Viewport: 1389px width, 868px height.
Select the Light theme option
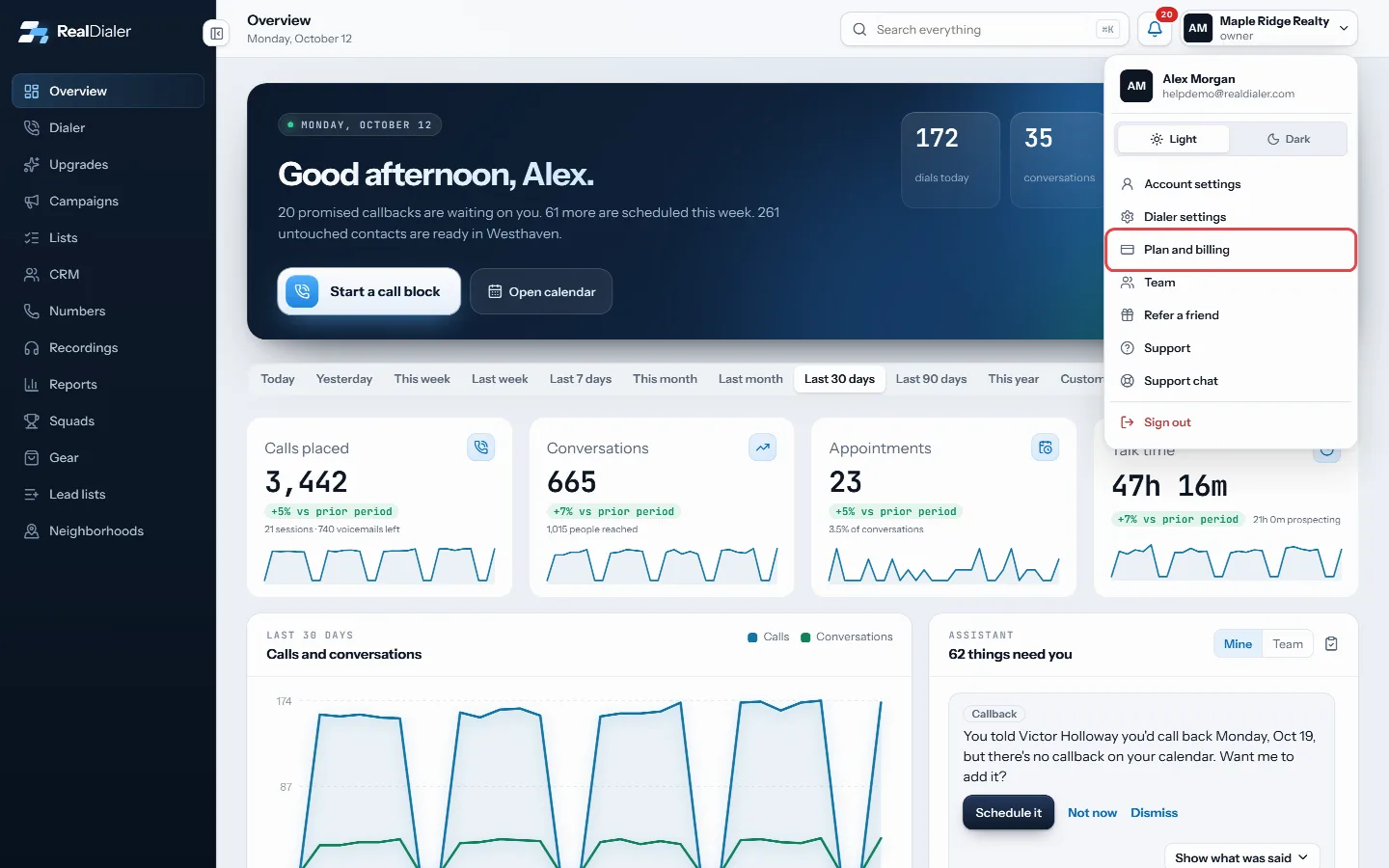click(x=1173, y=139)
